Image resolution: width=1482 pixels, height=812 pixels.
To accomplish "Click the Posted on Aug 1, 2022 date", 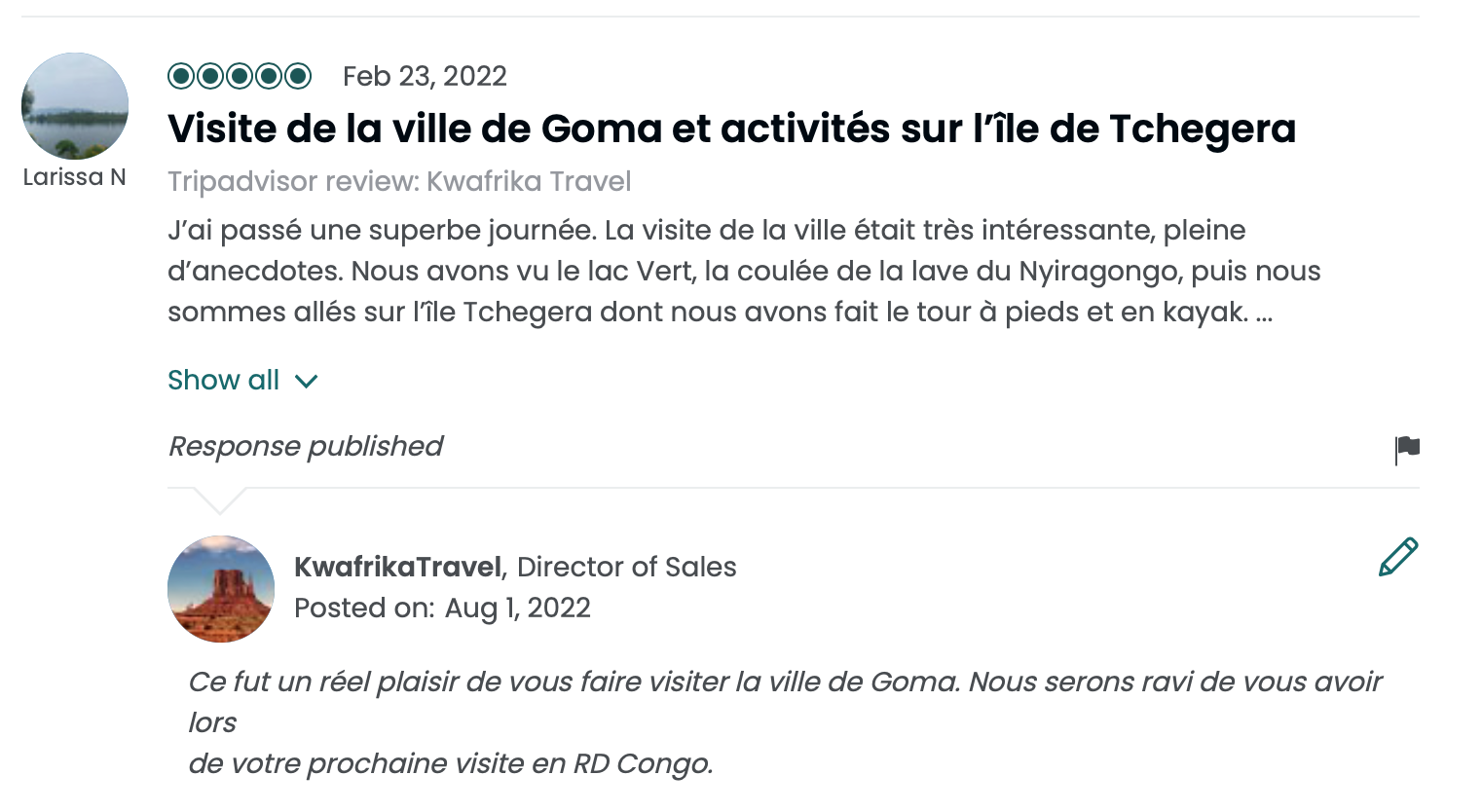I will [x=442, y=608].
